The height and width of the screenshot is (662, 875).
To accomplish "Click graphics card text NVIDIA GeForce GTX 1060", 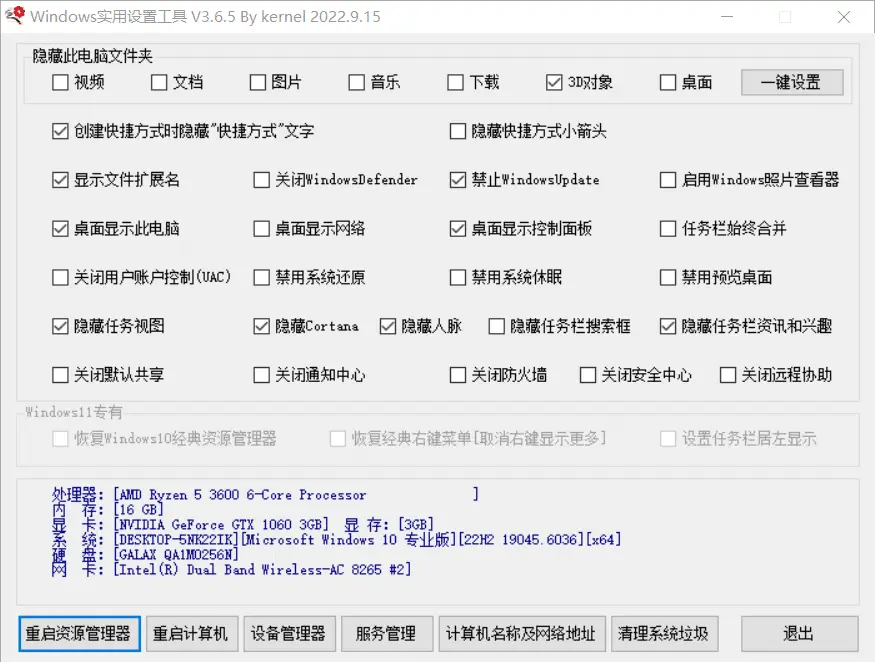I will tap(209, 525).
